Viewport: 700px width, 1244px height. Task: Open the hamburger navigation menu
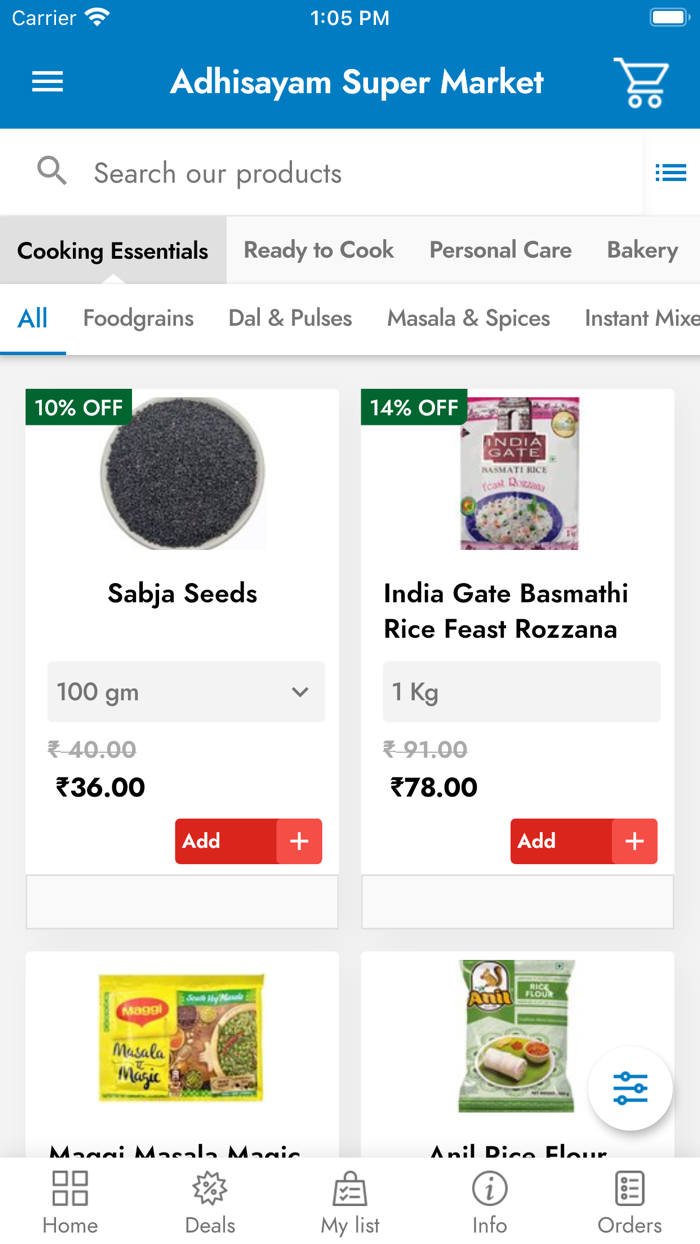point(47,82)
